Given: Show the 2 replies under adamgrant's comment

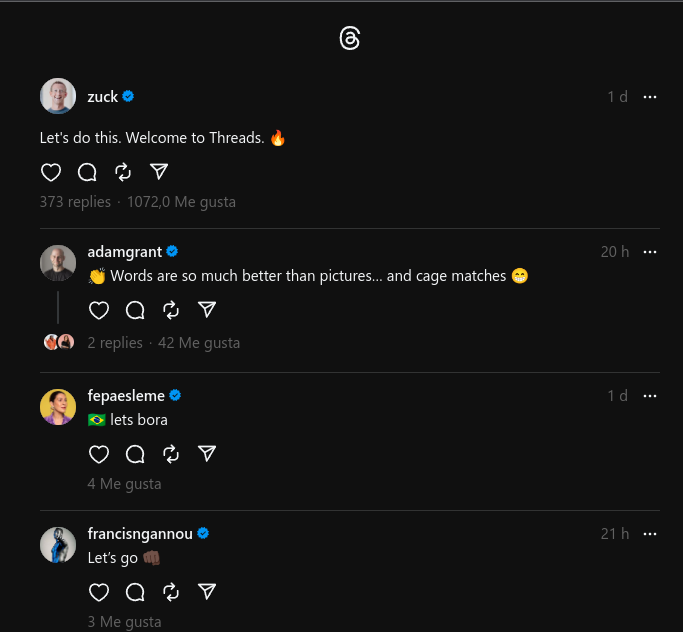Looking at the screenshot, I should click(115, 343).
